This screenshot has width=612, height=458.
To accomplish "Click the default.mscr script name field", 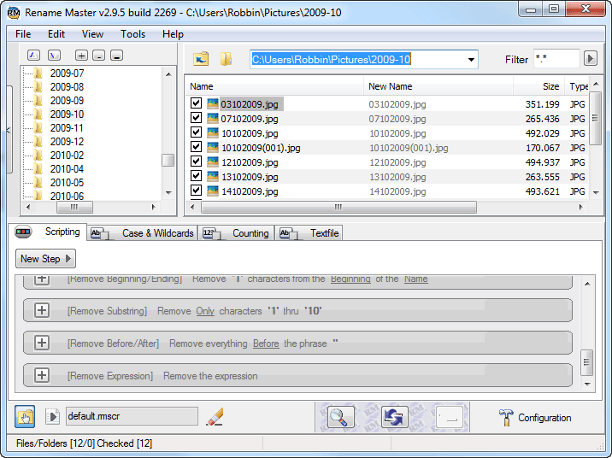I will [x=132, y=417].
